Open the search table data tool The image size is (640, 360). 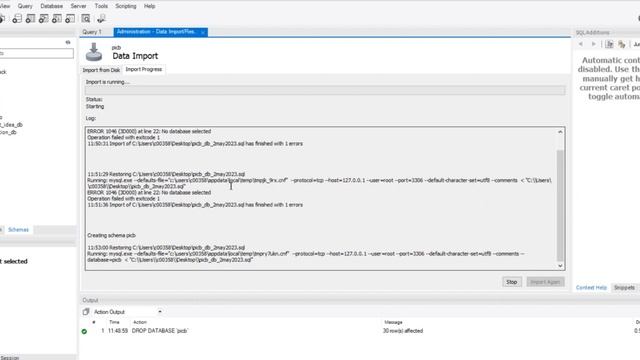[86, 18]
